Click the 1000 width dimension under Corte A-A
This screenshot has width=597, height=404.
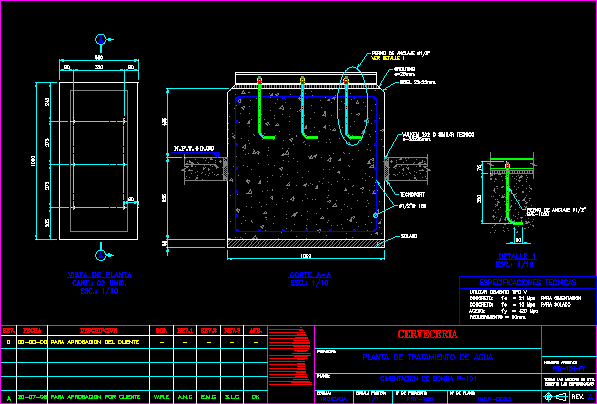(306, 256)
